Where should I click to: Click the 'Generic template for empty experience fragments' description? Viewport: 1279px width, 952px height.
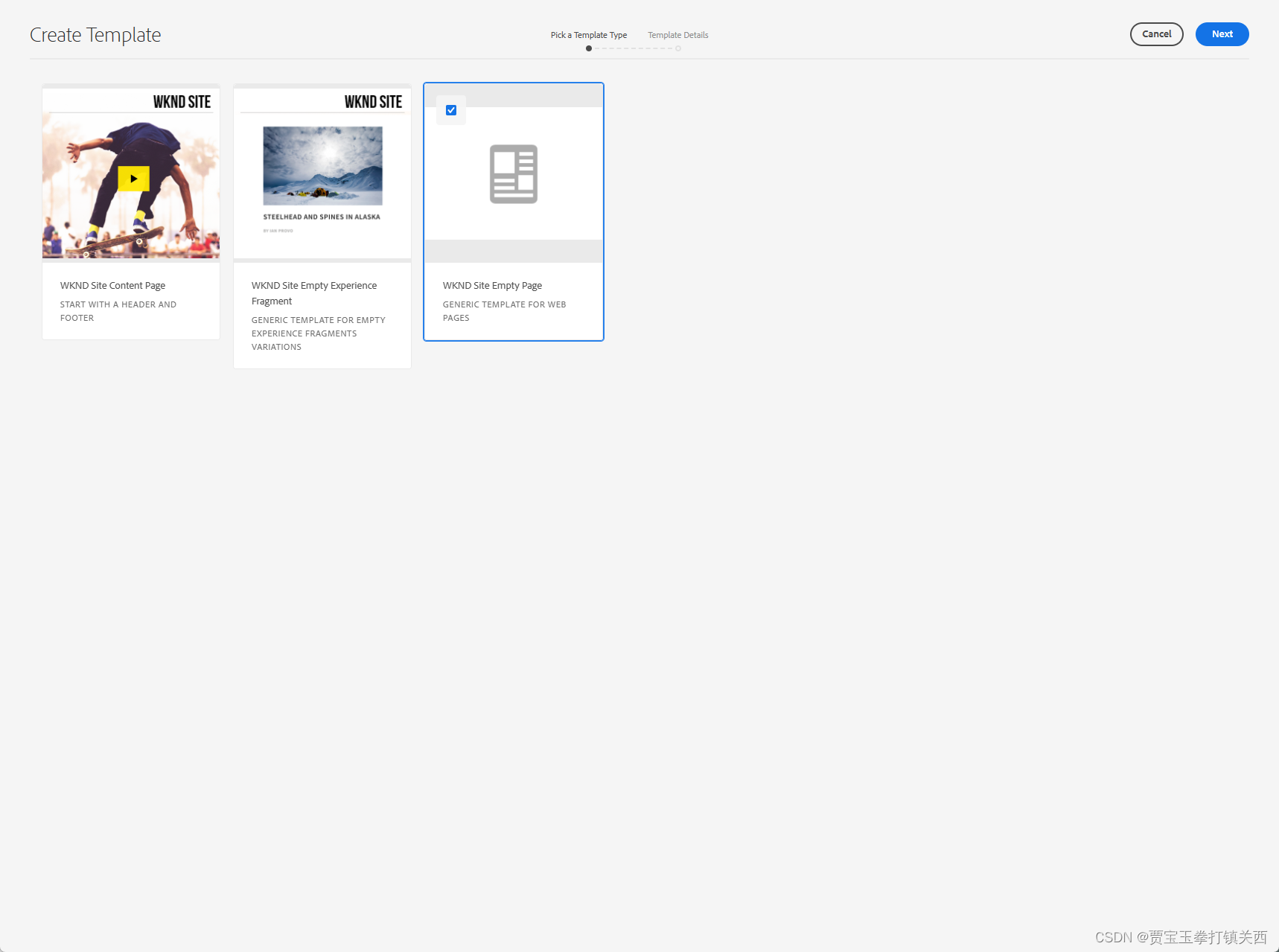point(319,333)
